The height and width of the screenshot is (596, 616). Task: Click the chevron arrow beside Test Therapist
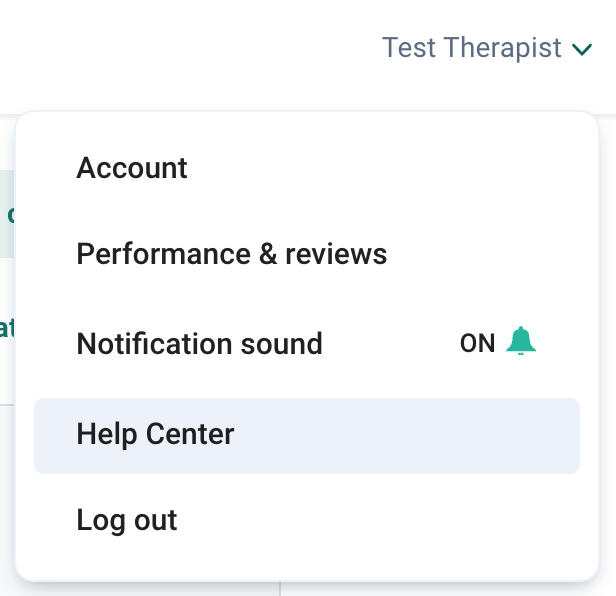(582, 50)
